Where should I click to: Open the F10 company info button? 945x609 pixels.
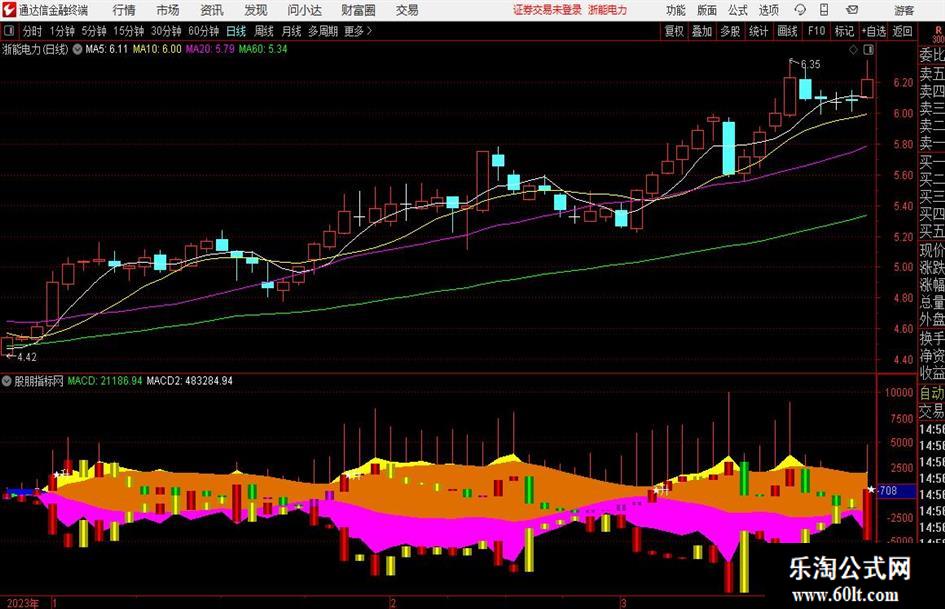tap(816, 31)
